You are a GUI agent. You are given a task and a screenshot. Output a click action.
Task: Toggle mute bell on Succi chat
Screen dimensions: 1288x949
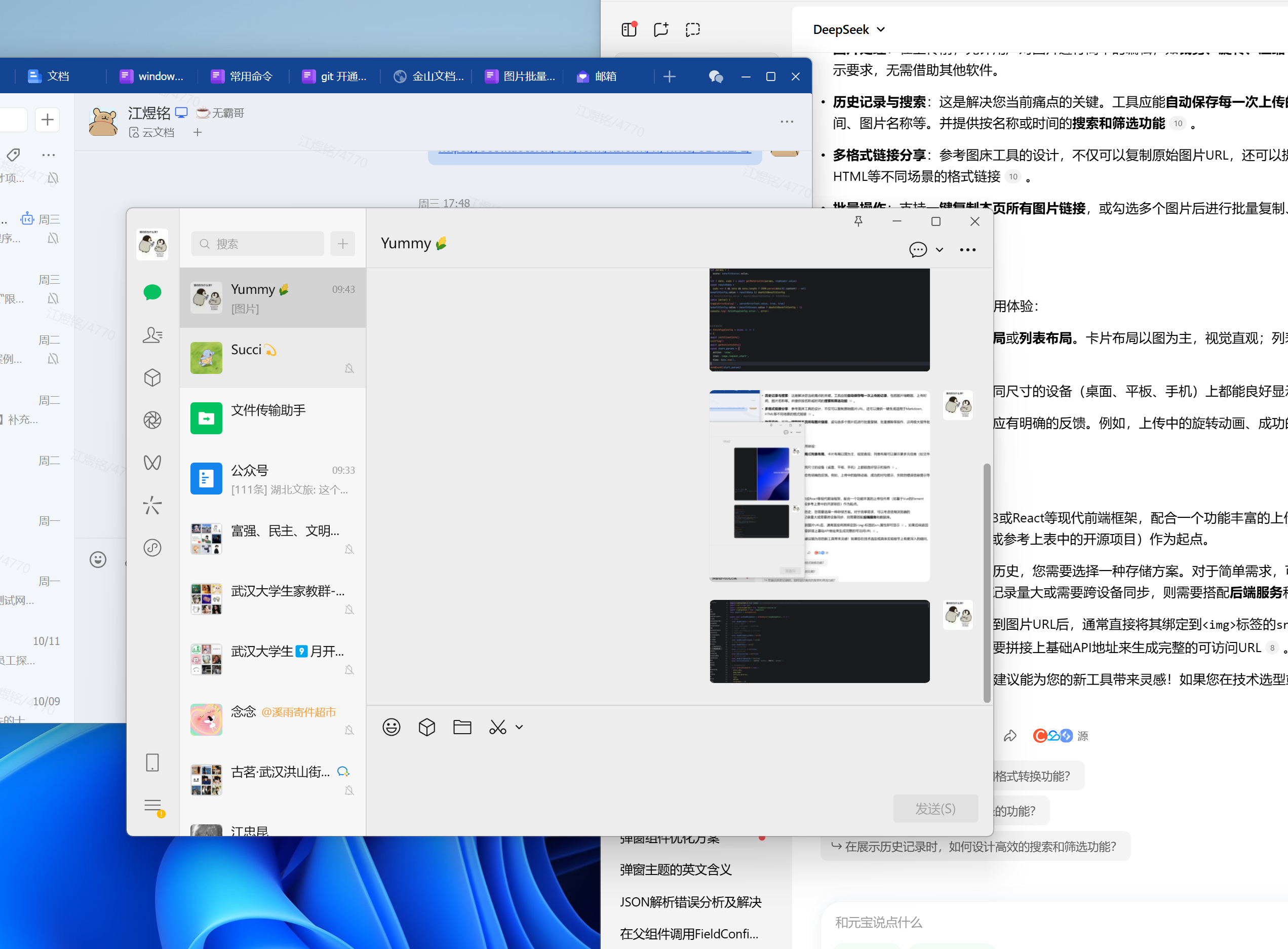(x=349, y=368)
